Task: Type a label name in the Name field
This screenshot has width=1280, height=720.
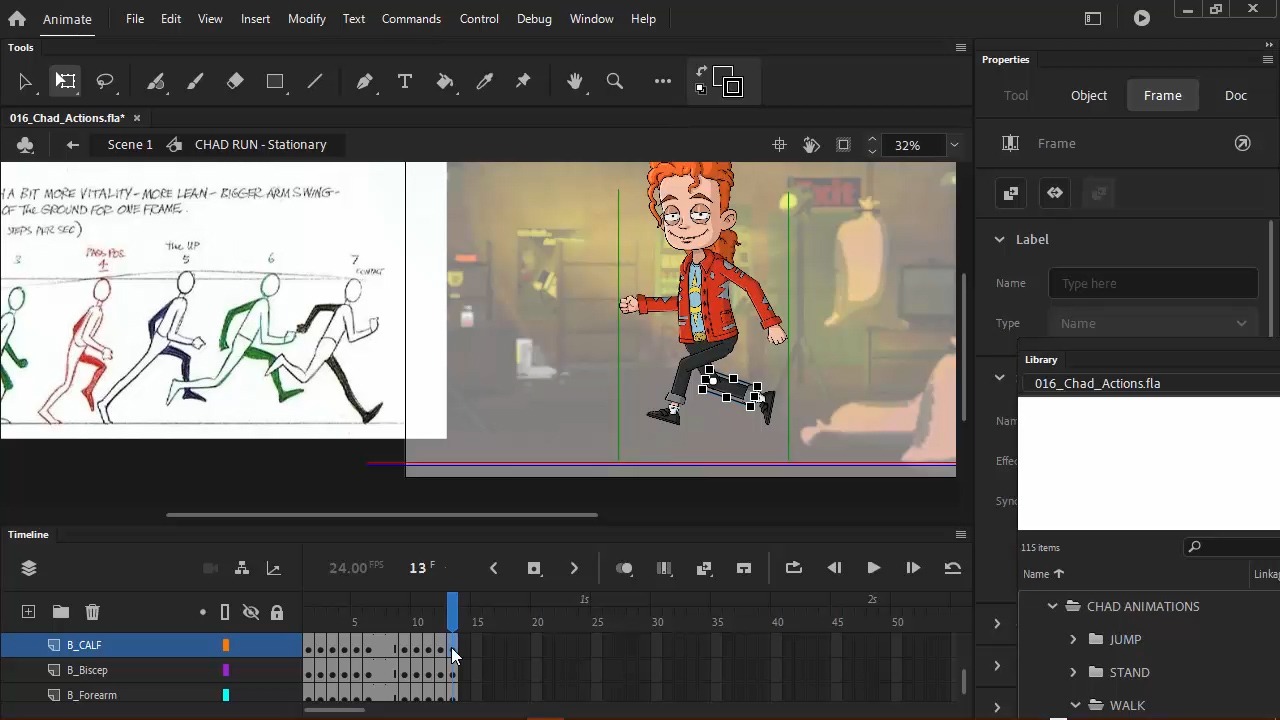Action: click(x=1152, y=283)
